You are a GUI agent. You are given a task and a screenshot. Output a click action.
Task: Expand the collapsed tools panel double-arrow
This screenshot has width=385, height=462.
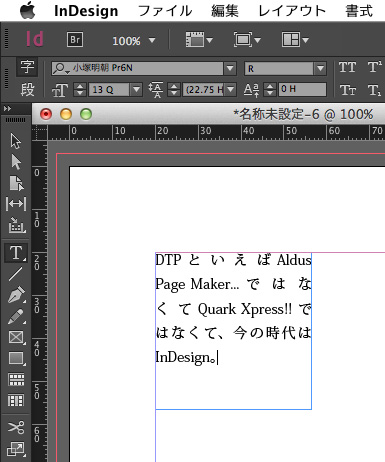[x=7, y=109]
